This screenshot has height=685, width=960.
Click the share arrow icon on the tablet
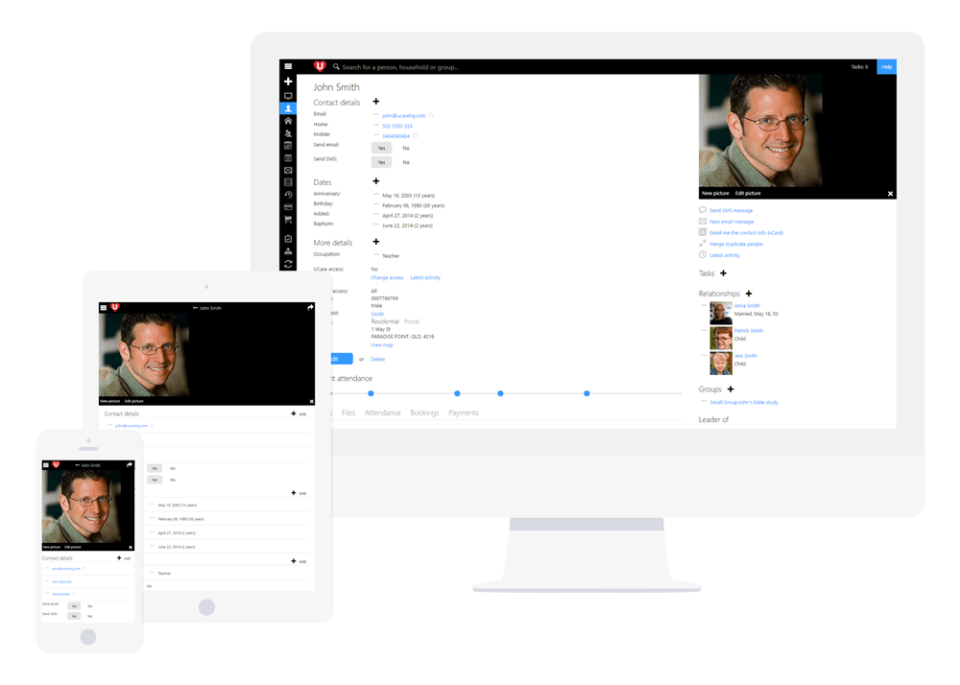pyautogui.click(x=311, y=308)
